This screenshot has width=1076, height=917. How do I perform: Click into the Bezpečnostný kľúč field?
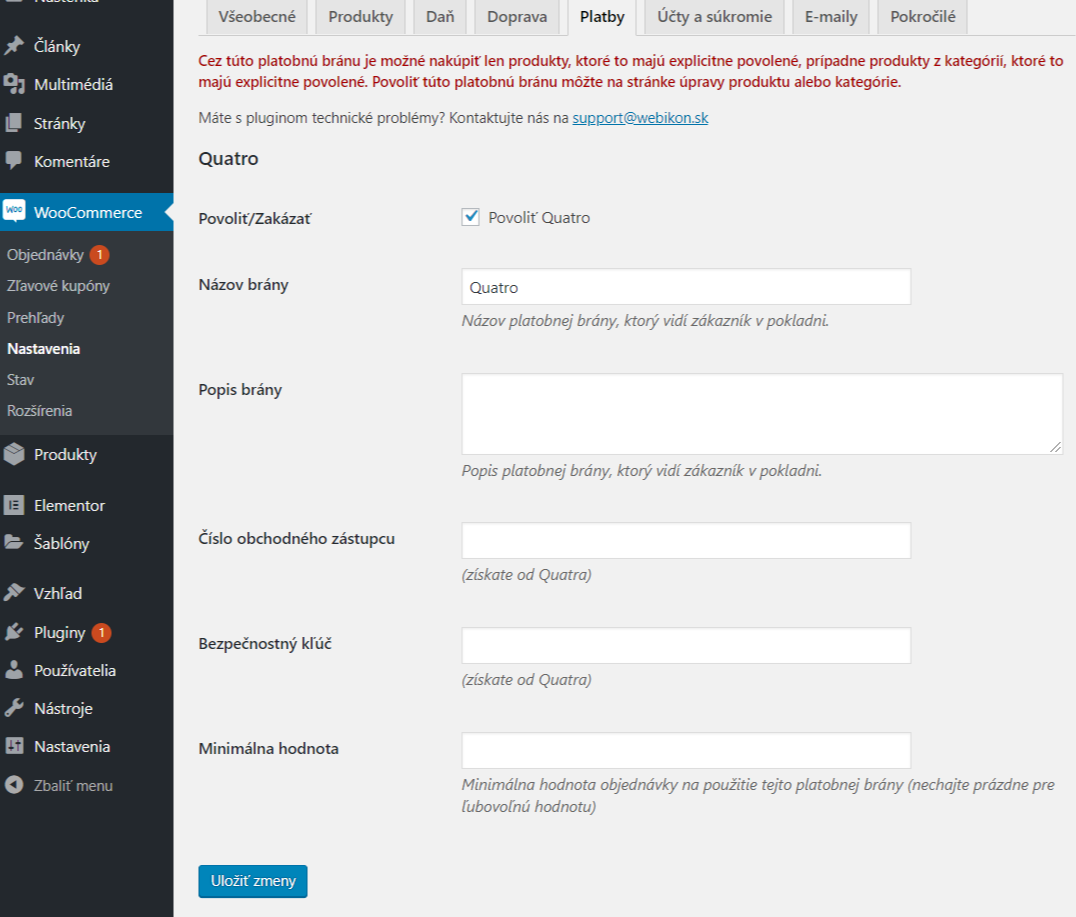pos(686,645)
